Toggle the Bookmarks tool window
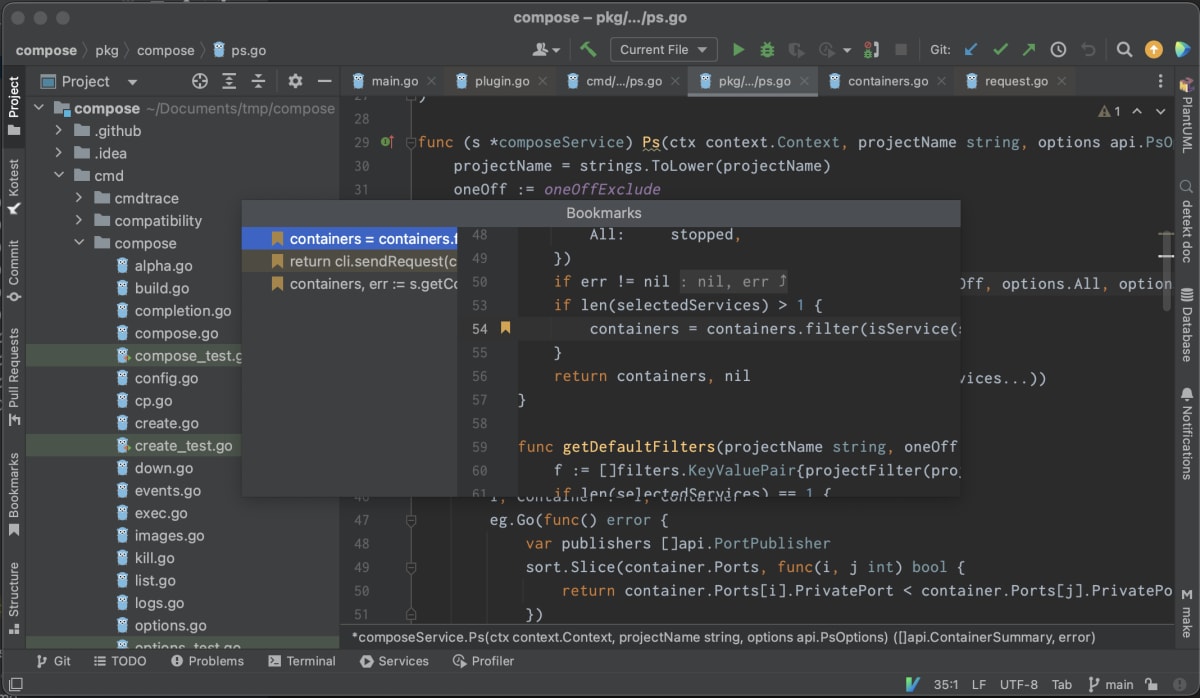 (14, 496)
